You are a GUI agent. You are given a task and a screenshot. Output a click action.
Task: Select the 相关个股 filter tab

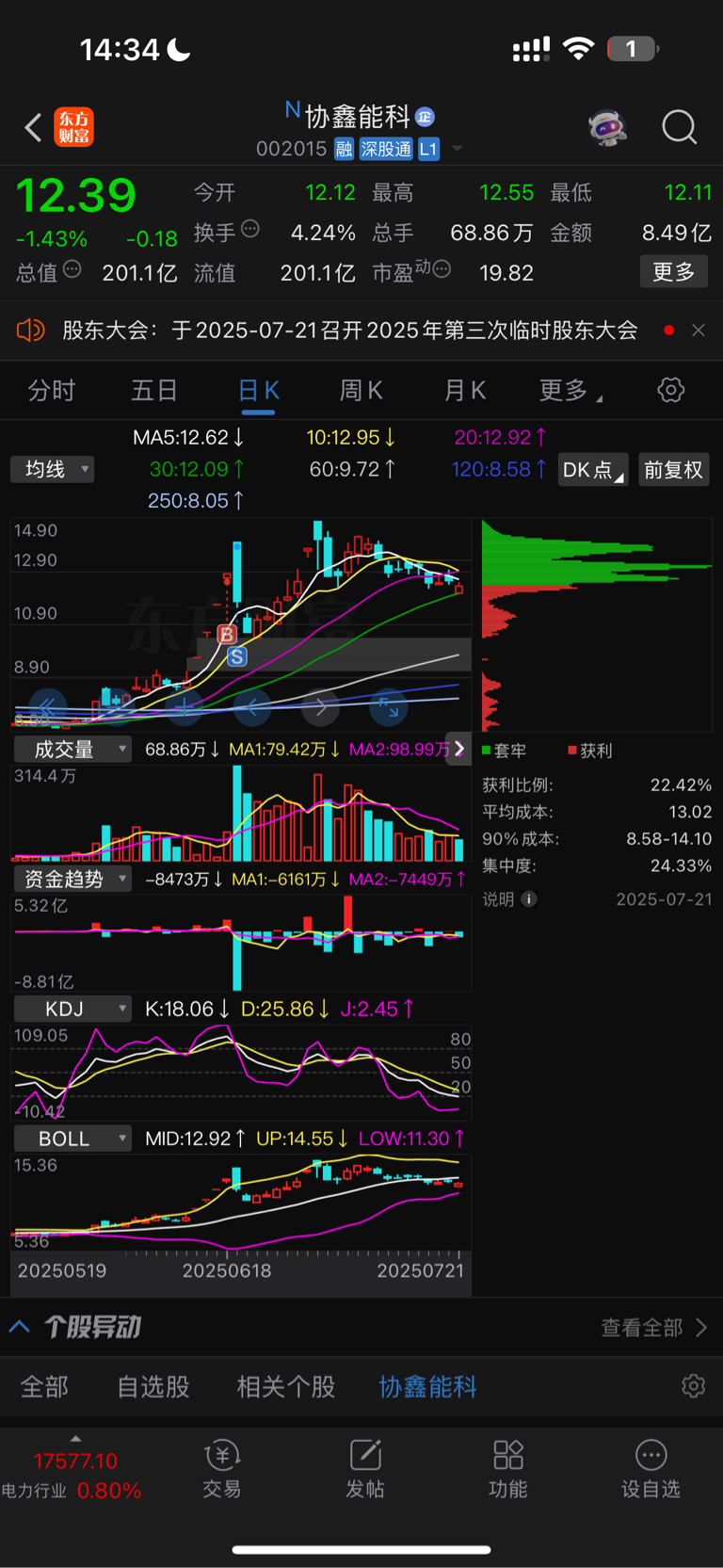tap(286, 1386)
